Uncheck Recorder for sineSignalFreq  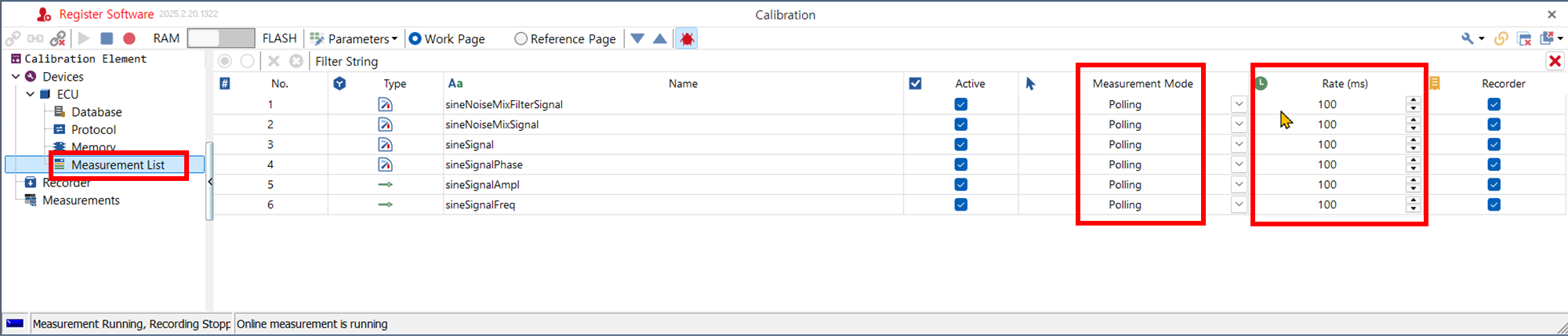[x=1494, y=204]
